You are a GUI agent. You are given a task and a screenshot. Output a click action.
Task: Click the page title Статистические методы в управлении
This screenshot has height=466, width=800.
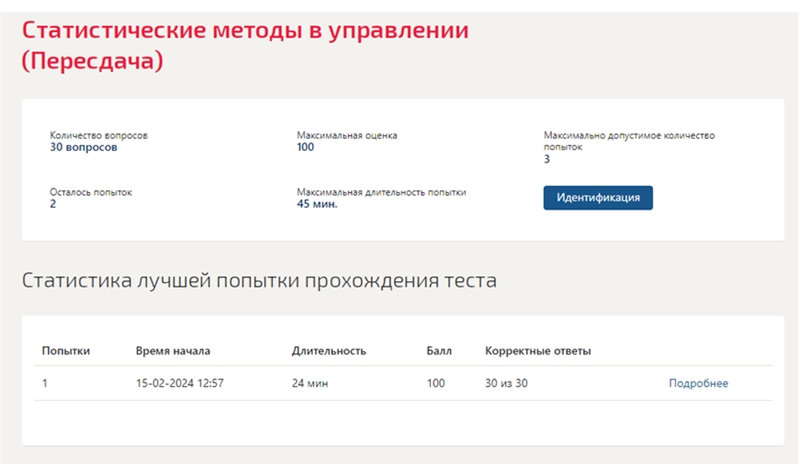pyautogui.click(x=245, y=30)
